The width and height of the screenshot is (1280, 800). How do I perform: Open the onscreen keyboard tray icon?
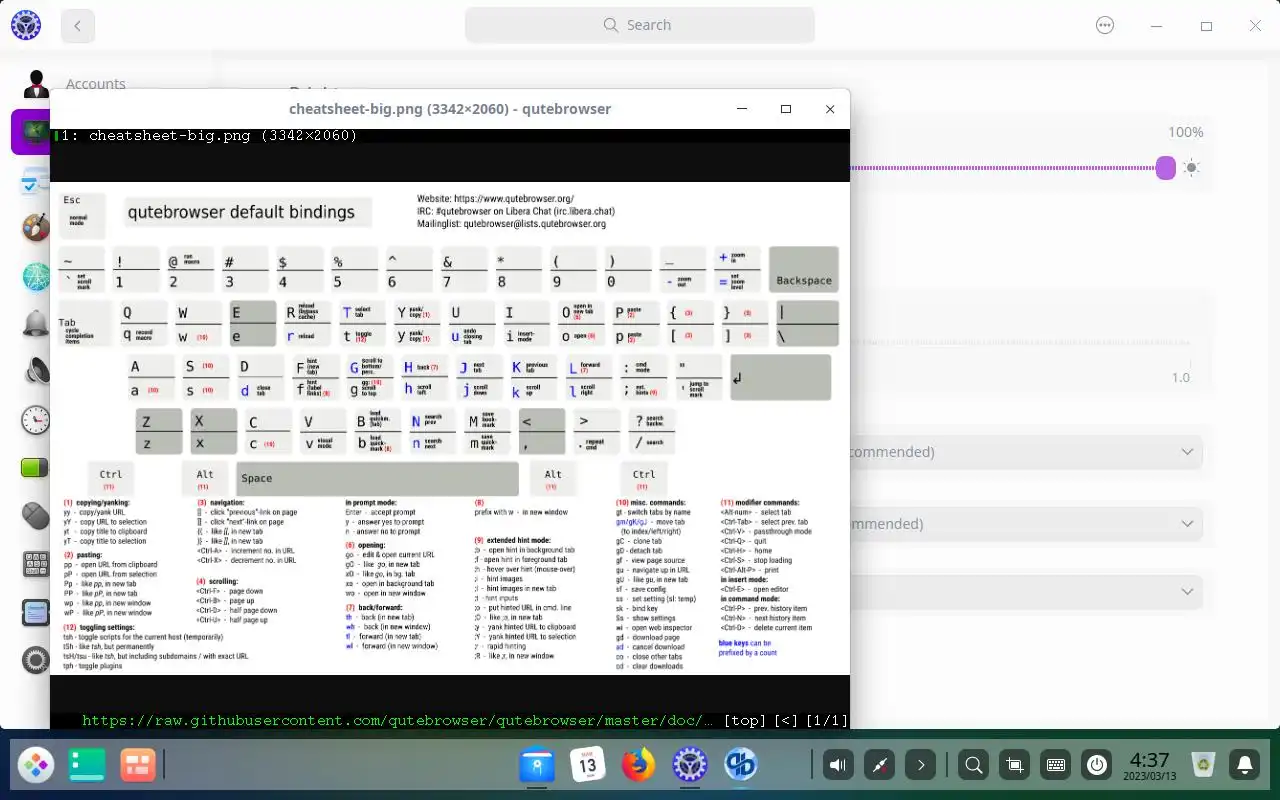[1055, 766]
